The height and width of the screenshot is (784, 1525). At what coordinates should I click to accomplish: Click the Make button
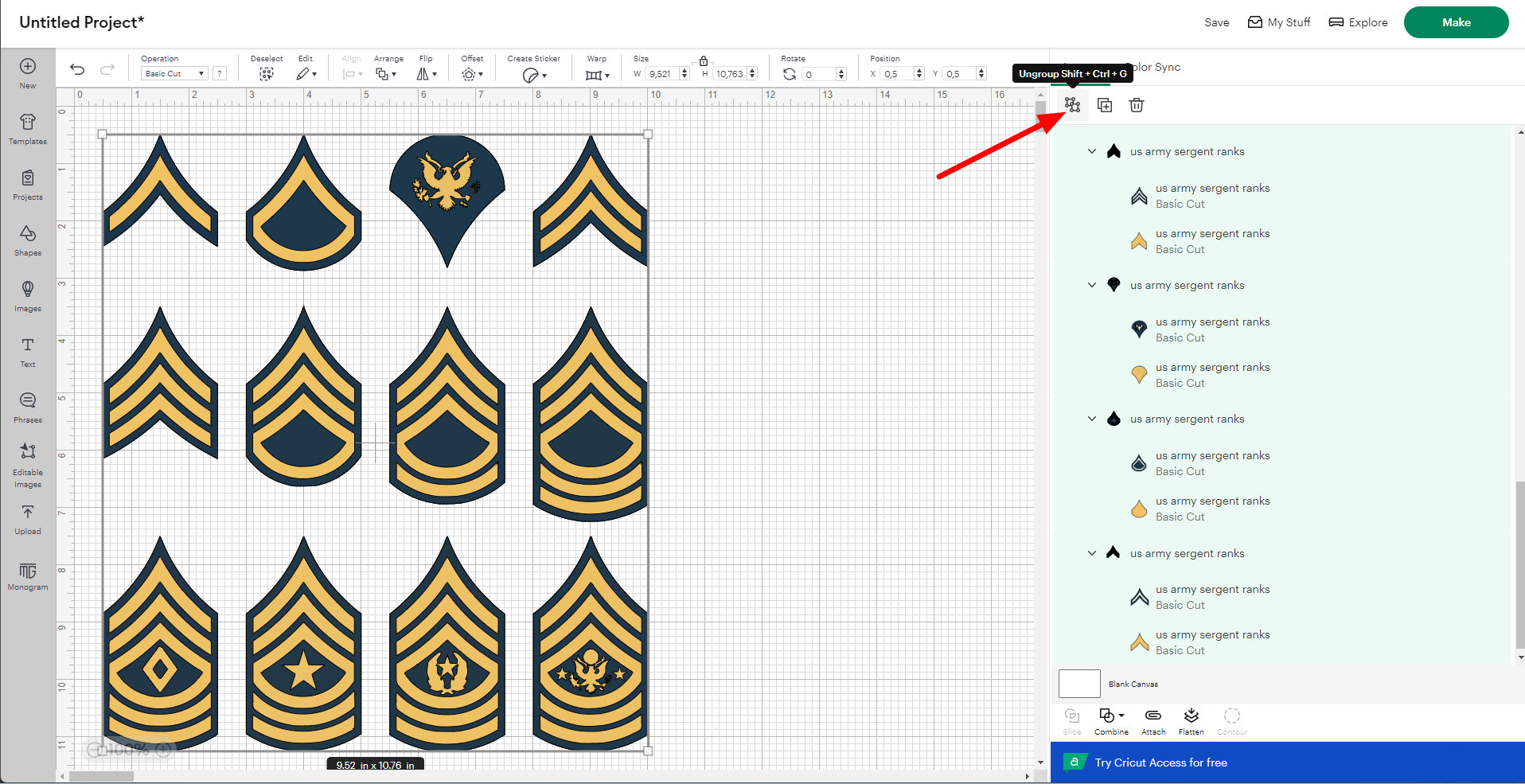click(1455, 22)
